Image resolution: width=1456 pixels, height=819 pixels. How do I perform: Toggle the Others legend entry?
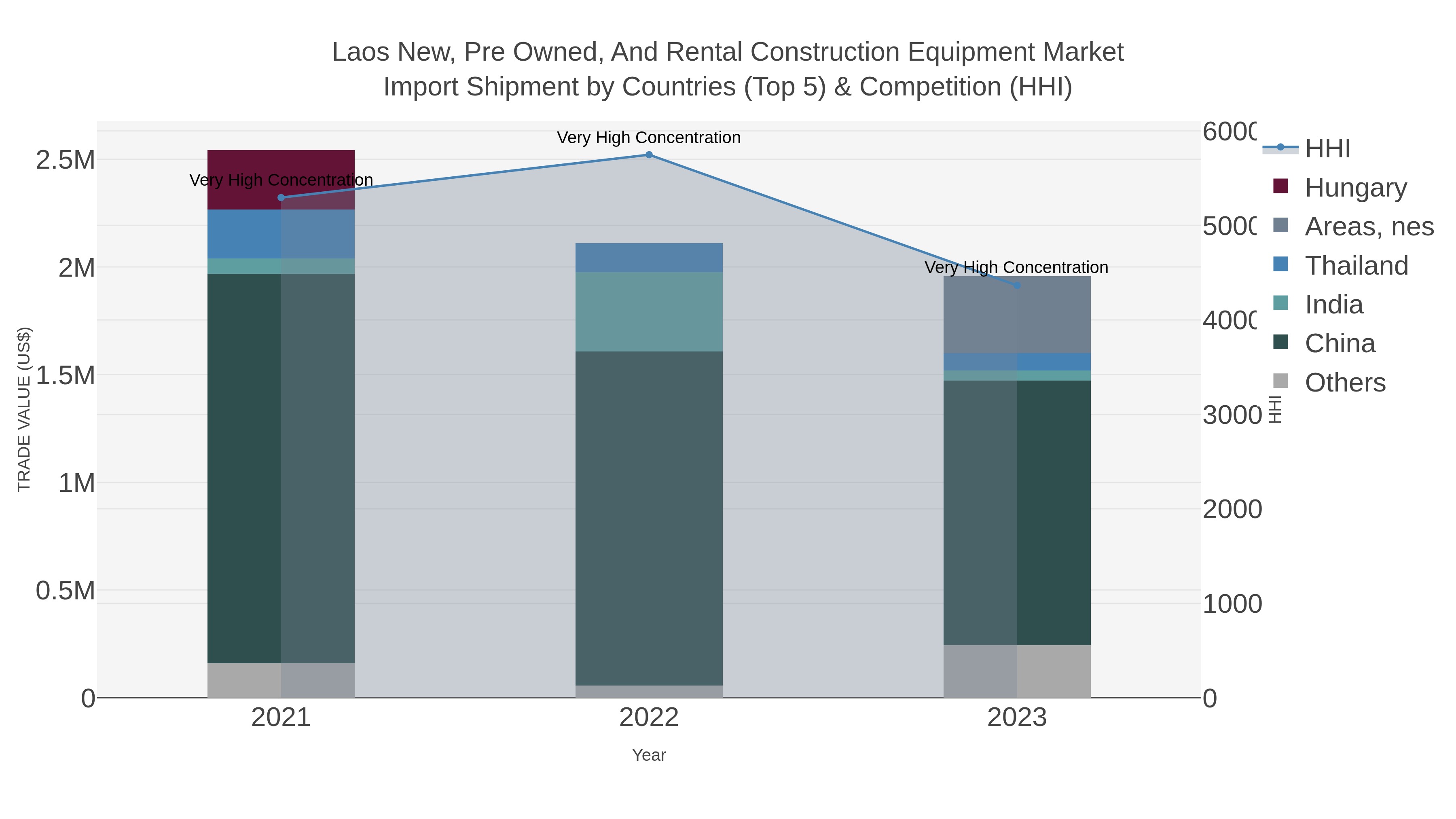point(1329,383)
